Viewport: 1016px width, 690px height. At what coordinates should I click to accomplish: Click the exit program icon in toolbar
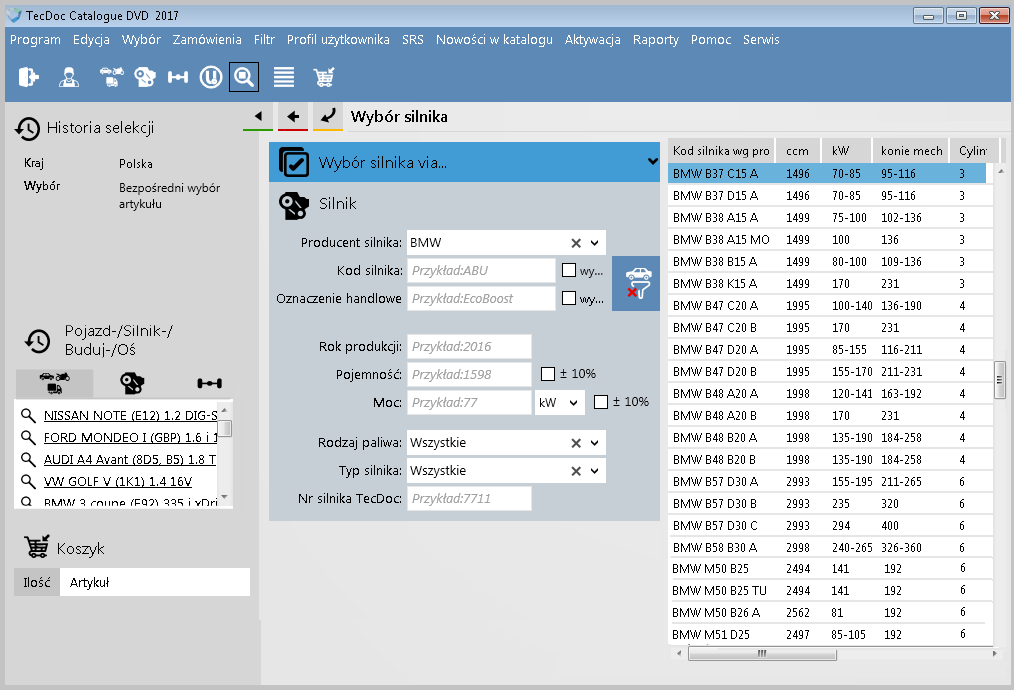coord(28,77)
